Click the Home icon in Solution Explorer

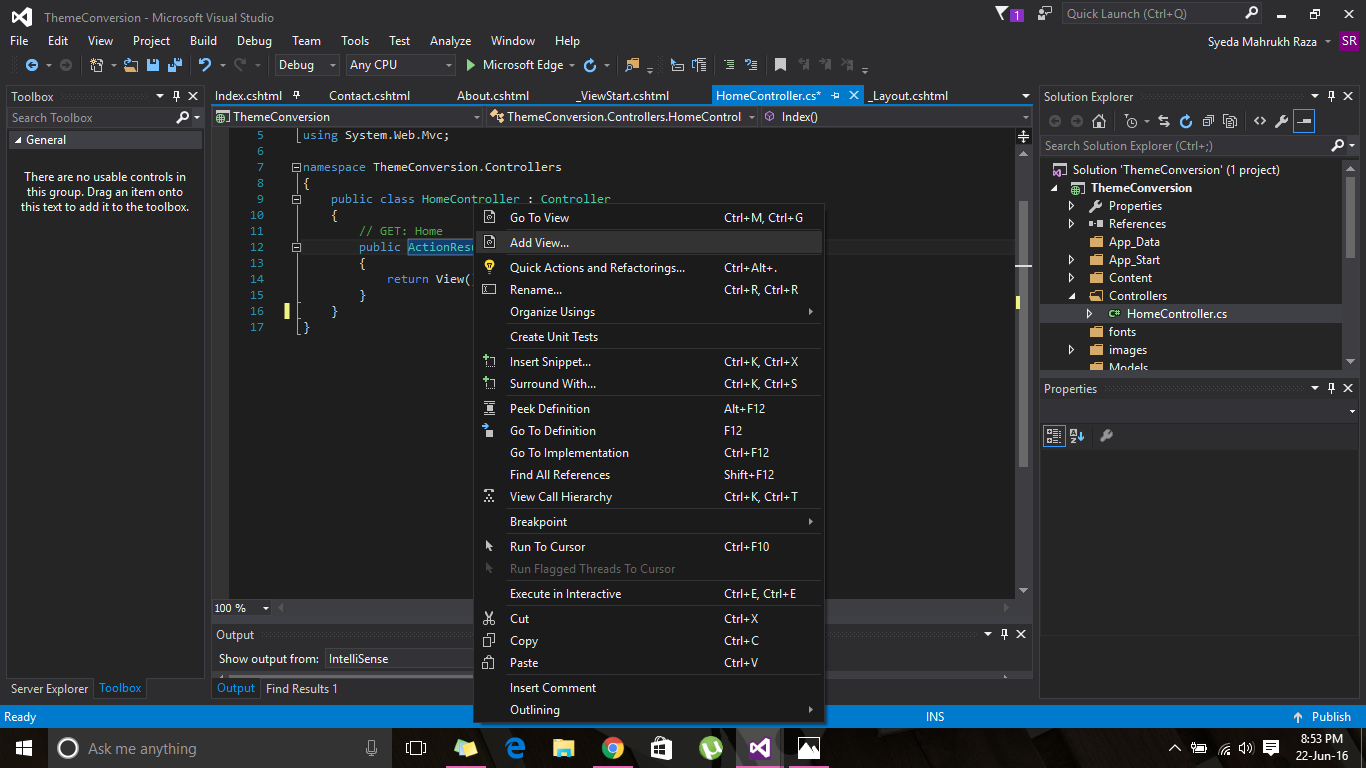1099,121
